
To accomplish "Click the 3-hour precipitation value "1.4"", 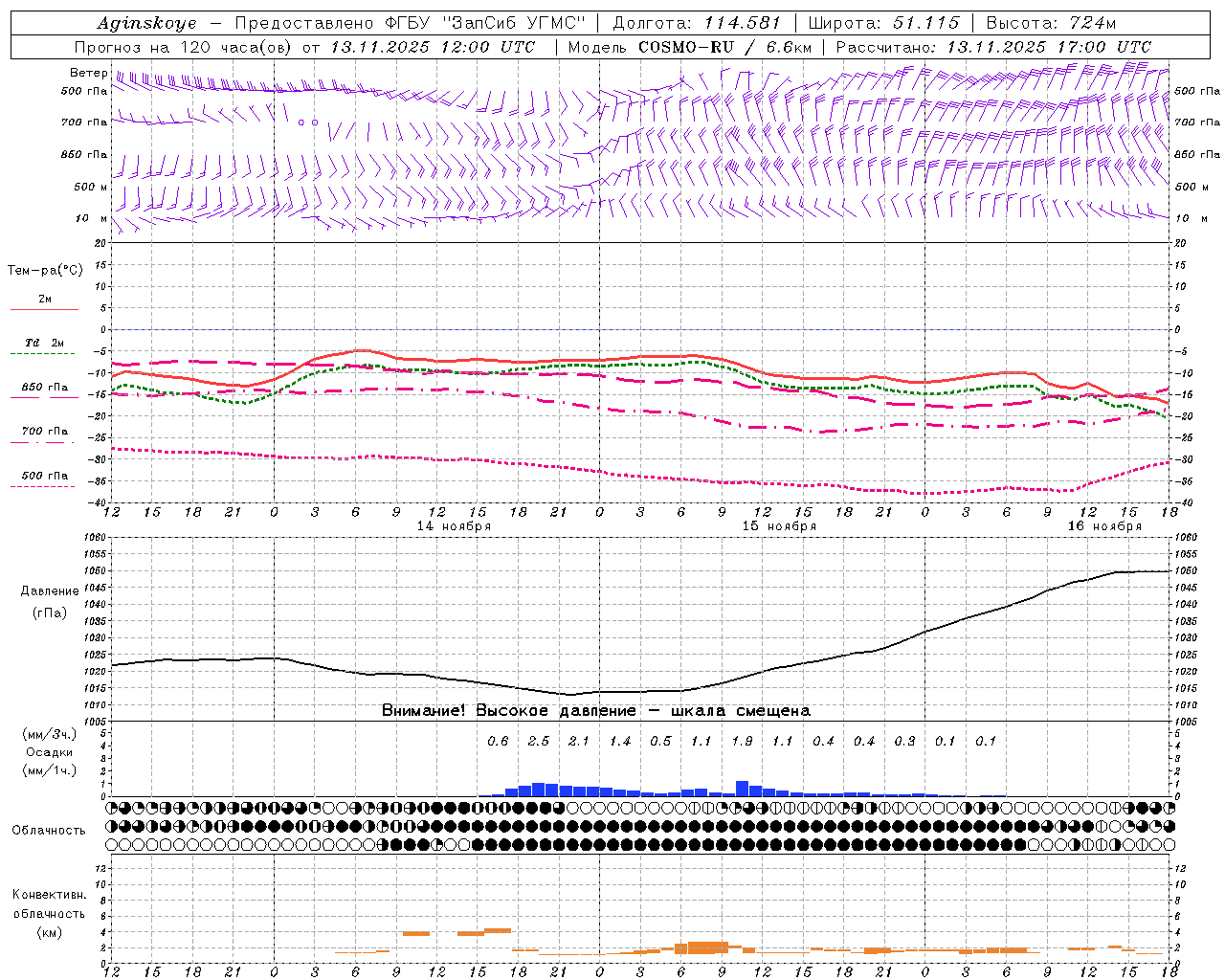I will (x=620, y=741).
